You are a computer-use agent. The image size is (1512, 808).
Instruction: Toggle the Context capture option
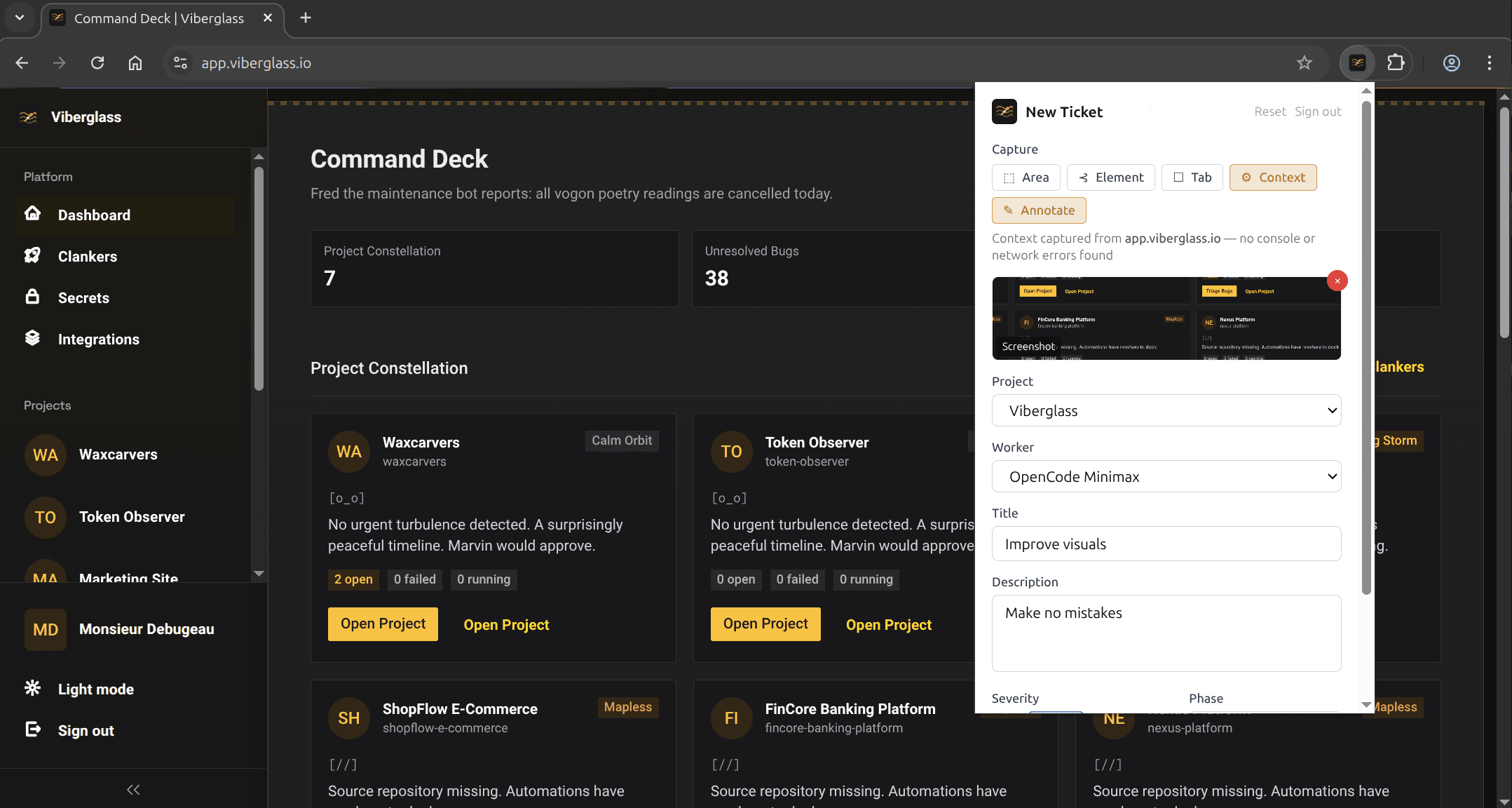point(1273,177)
